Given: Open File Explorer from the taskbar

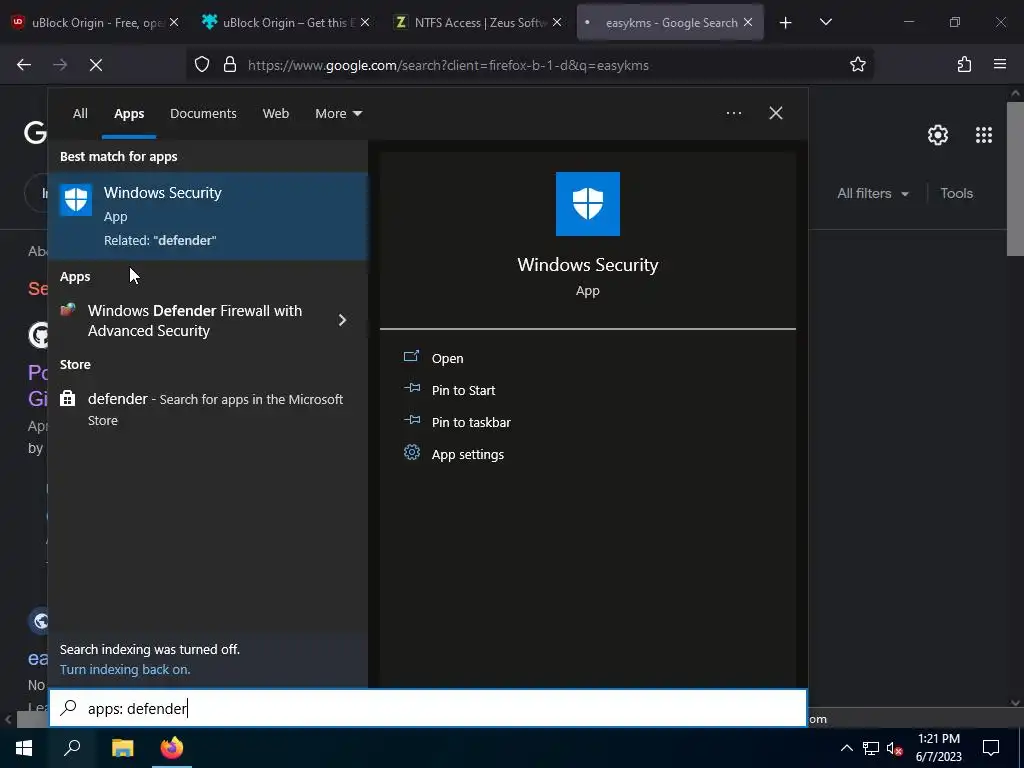Looking at the screenshot, I should pos(122,748).
